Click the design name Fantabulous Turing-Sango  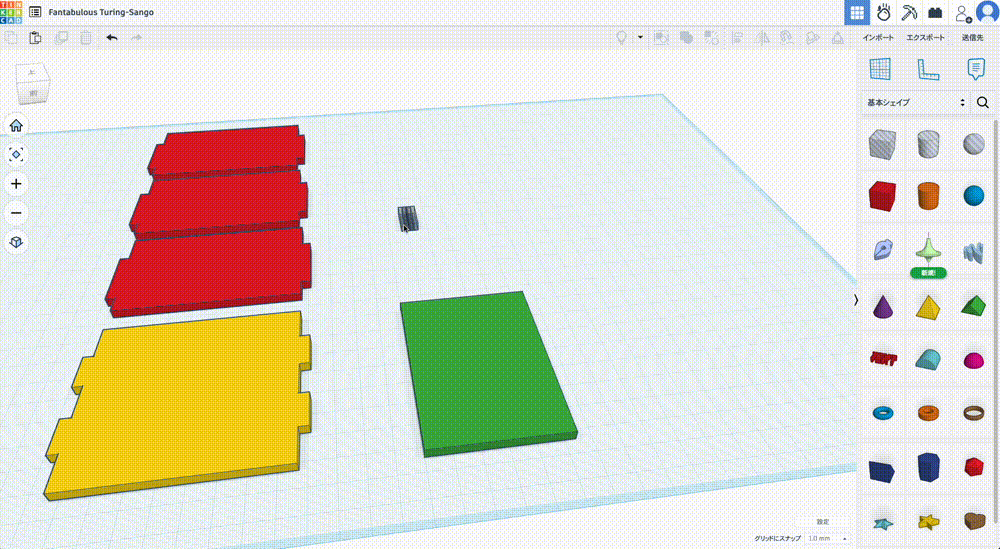pos(101,12)
